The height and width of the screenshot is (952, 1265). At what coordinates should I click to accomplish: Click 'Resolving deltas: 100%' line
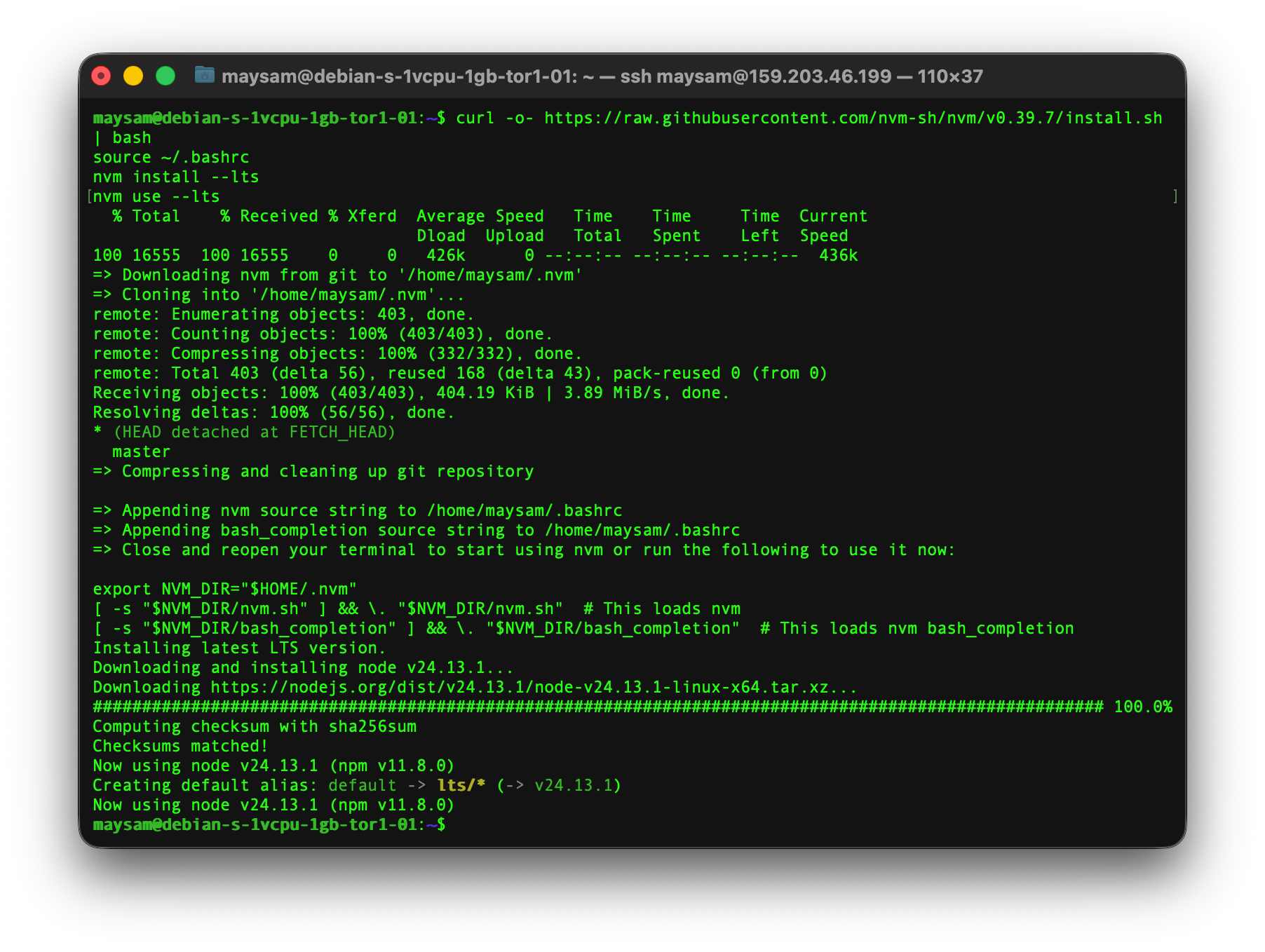coord(273,412)
